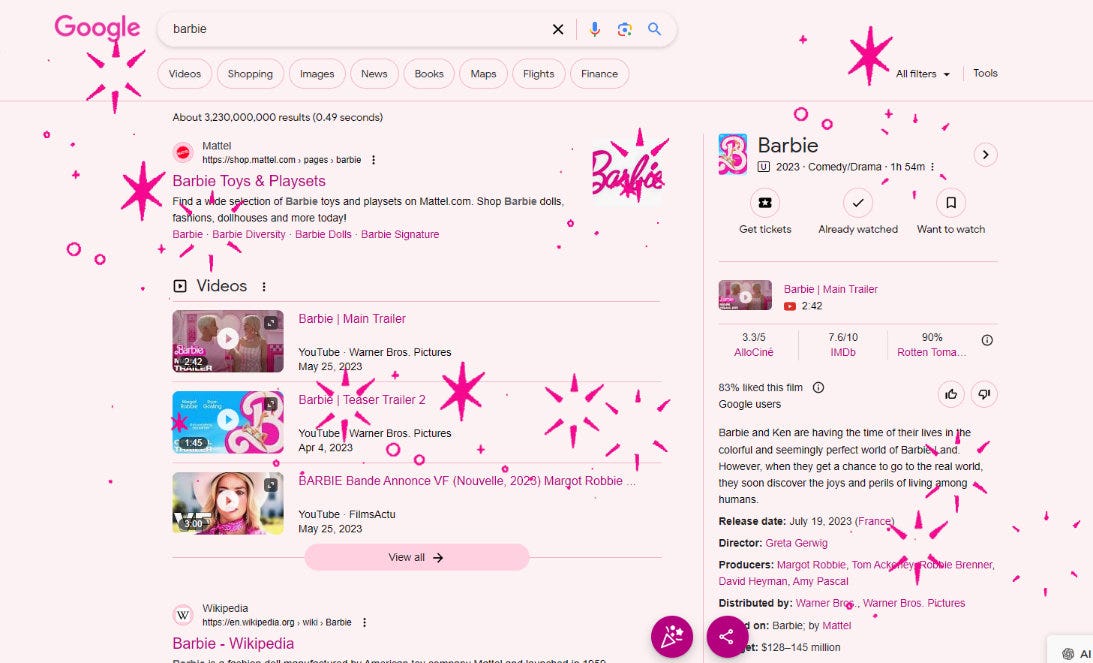Open the Greta Gerwig director link
This screenshot has width=1093, height=663.
[796, 543]
